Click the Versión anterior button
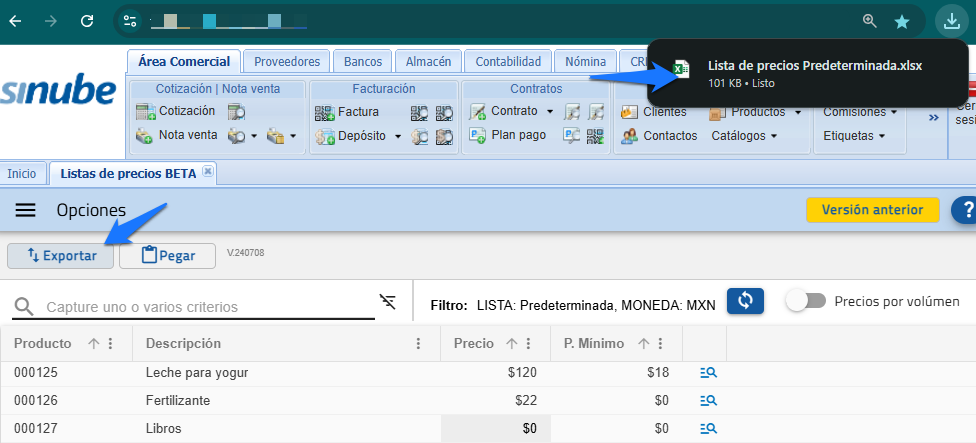 point(872,210)
